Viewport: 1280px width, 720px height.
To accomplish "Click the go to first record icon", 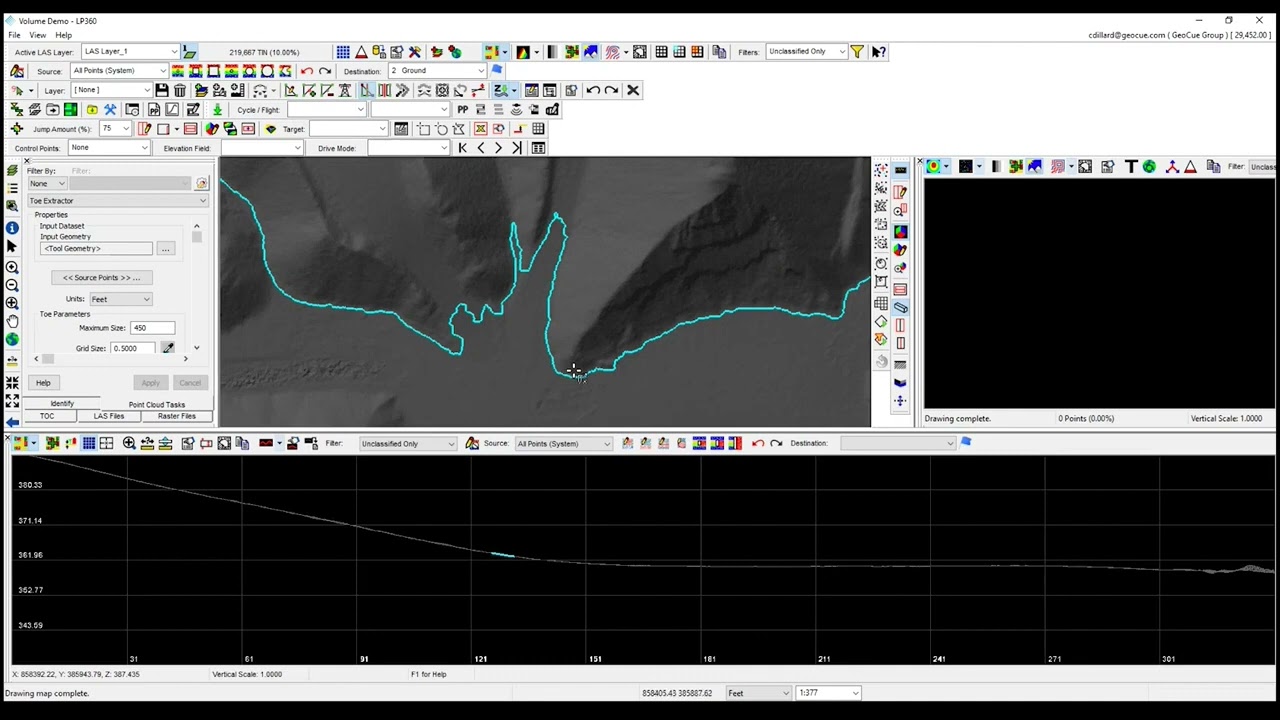I will pyautogui.click(x=462, y=148).
